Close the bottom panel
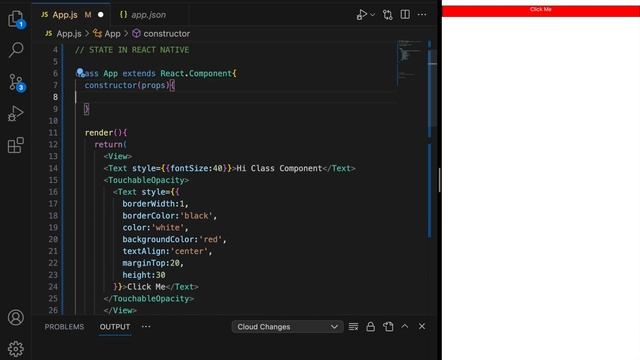The width and height of the screenshot is (640, 360). (422, 326)
